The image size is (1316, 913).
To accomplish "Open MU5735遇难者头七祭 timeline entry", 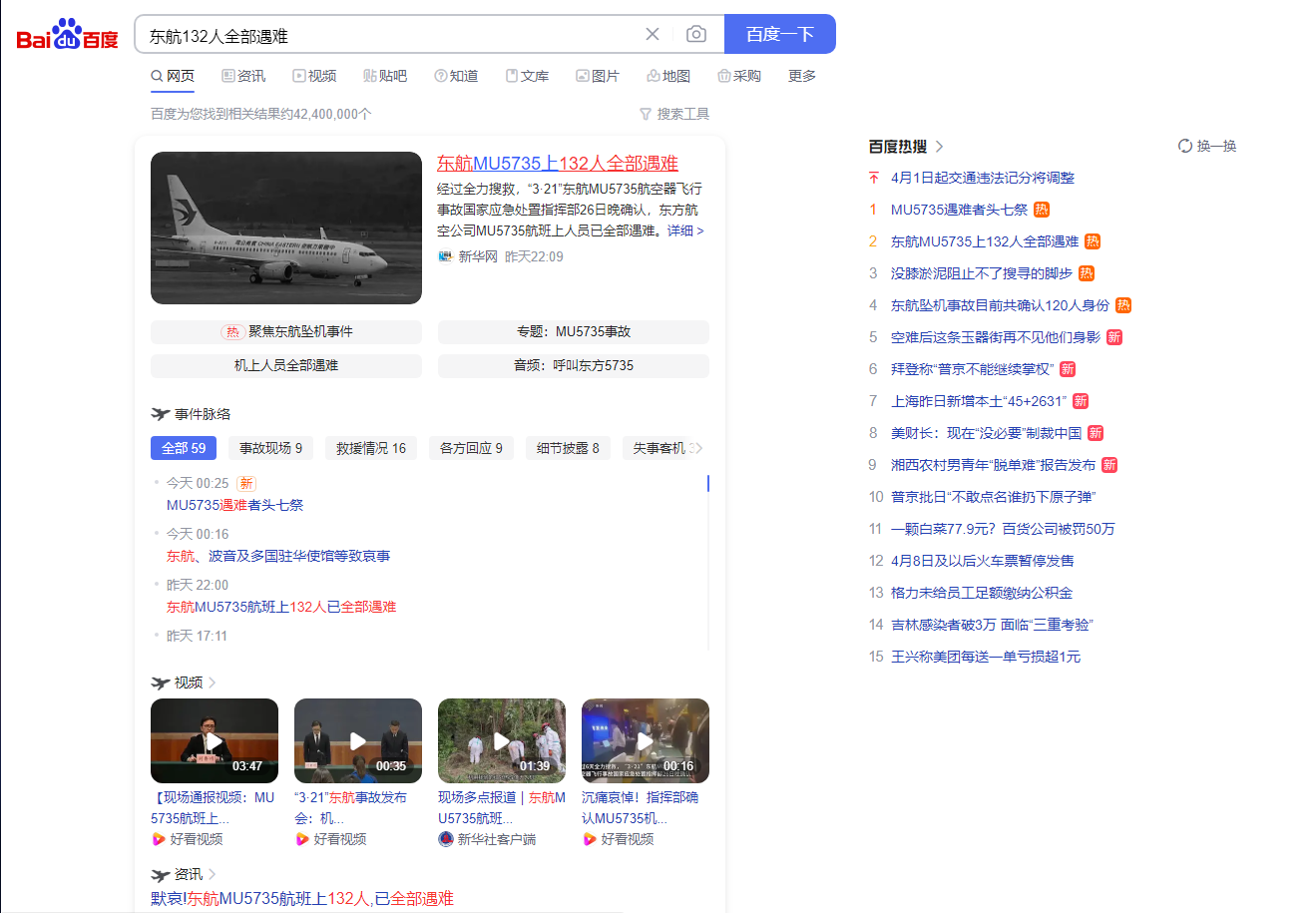I will point(234,505).
